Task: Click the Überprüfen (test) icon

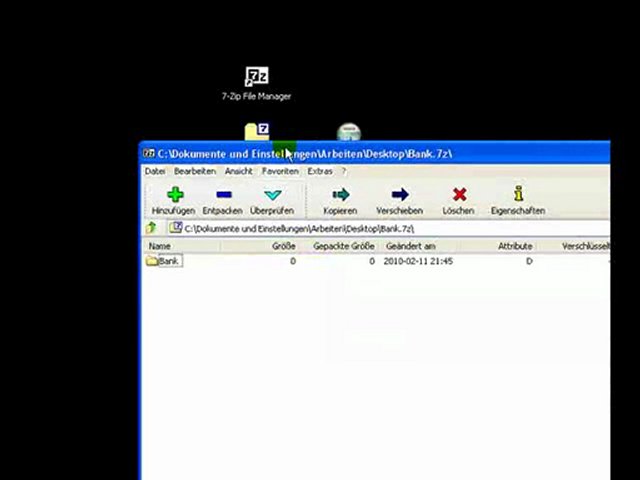Action: [x=272, y=195]
